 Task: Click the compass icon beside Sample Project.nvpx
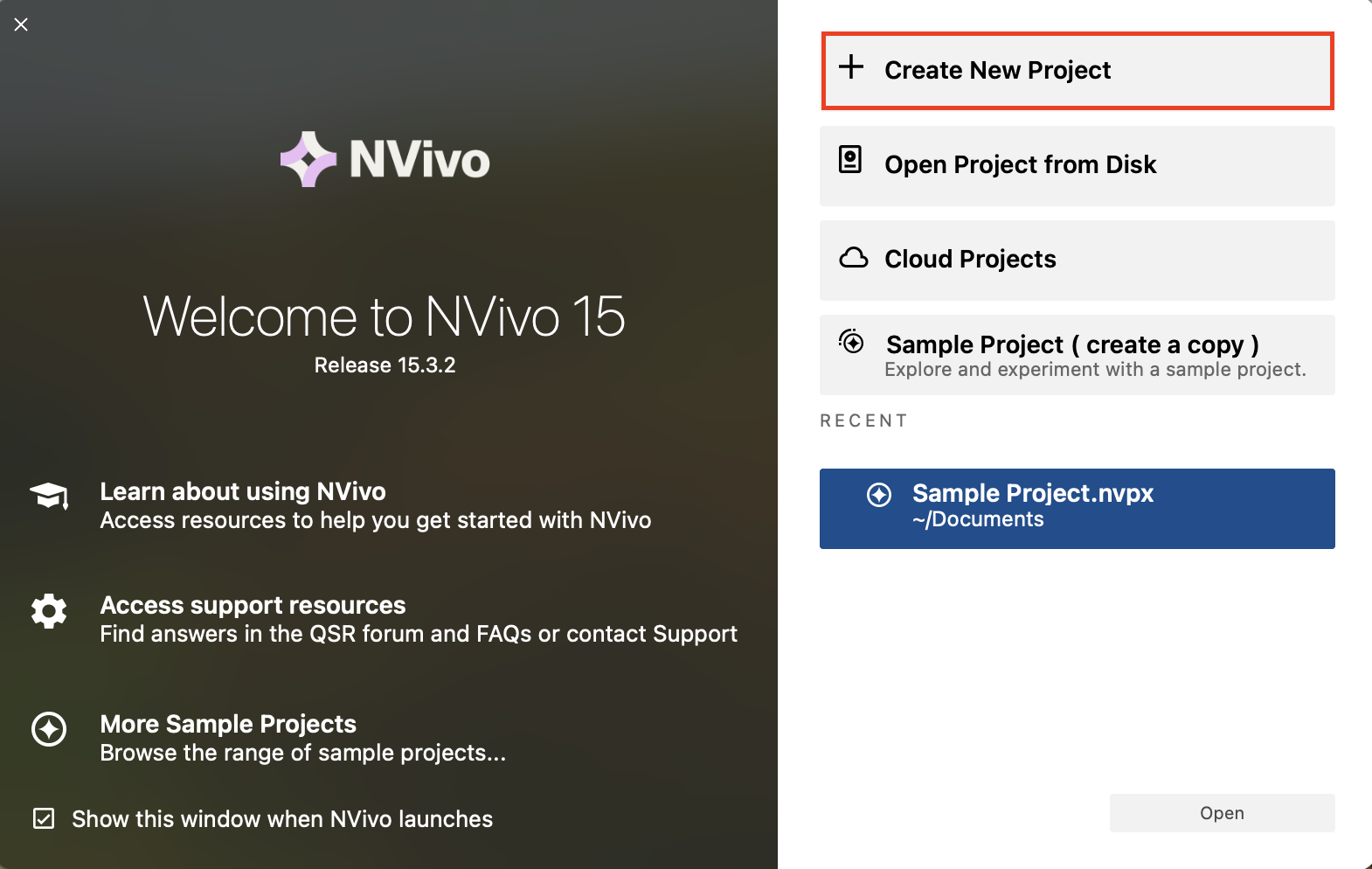879,495
